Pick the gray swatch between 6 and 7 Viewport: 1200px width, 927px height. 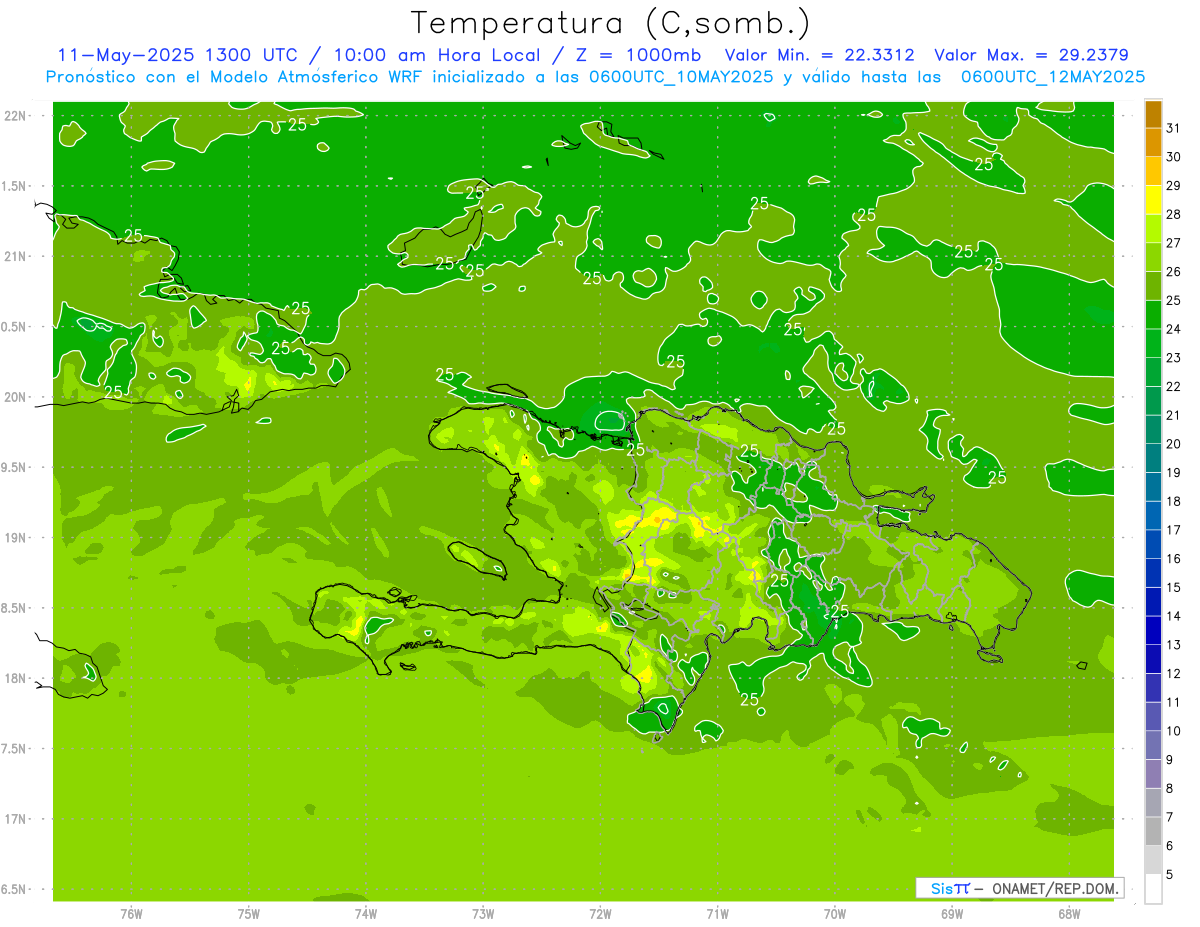pyautogui.click(x=1154, y=832)
